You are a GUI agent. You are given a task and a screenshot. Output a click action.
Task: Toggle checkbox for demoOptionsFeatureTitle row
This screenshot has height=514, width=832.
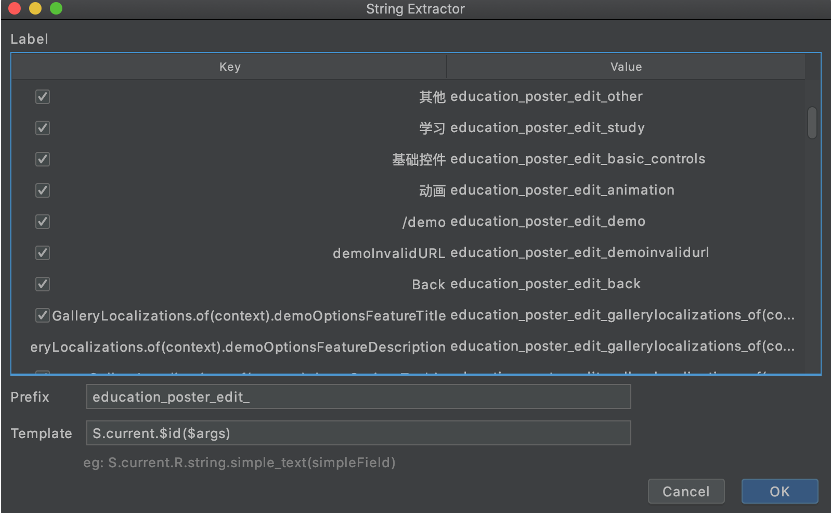42,315
